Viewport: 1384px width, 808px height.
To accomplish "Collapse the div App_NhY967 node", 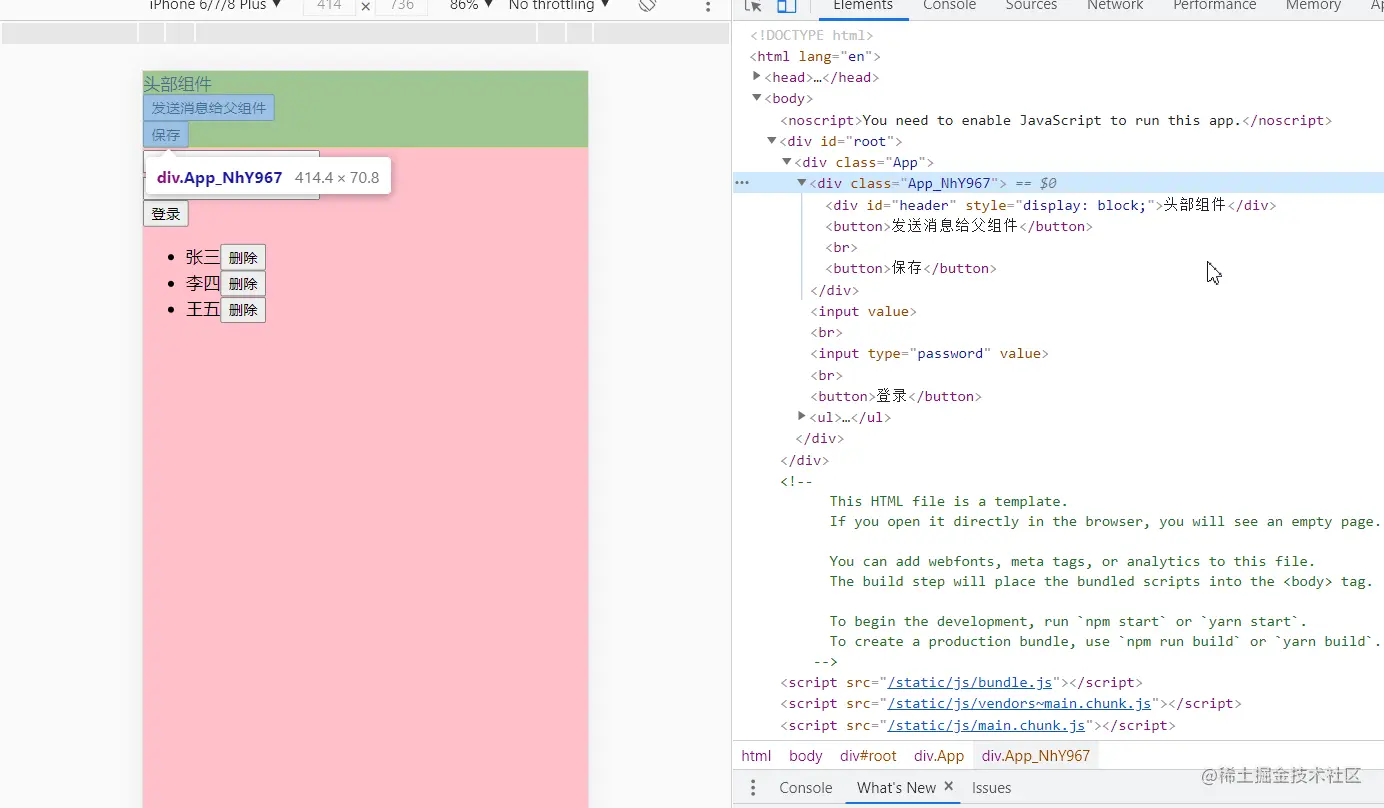I will [x=802, y=183].
